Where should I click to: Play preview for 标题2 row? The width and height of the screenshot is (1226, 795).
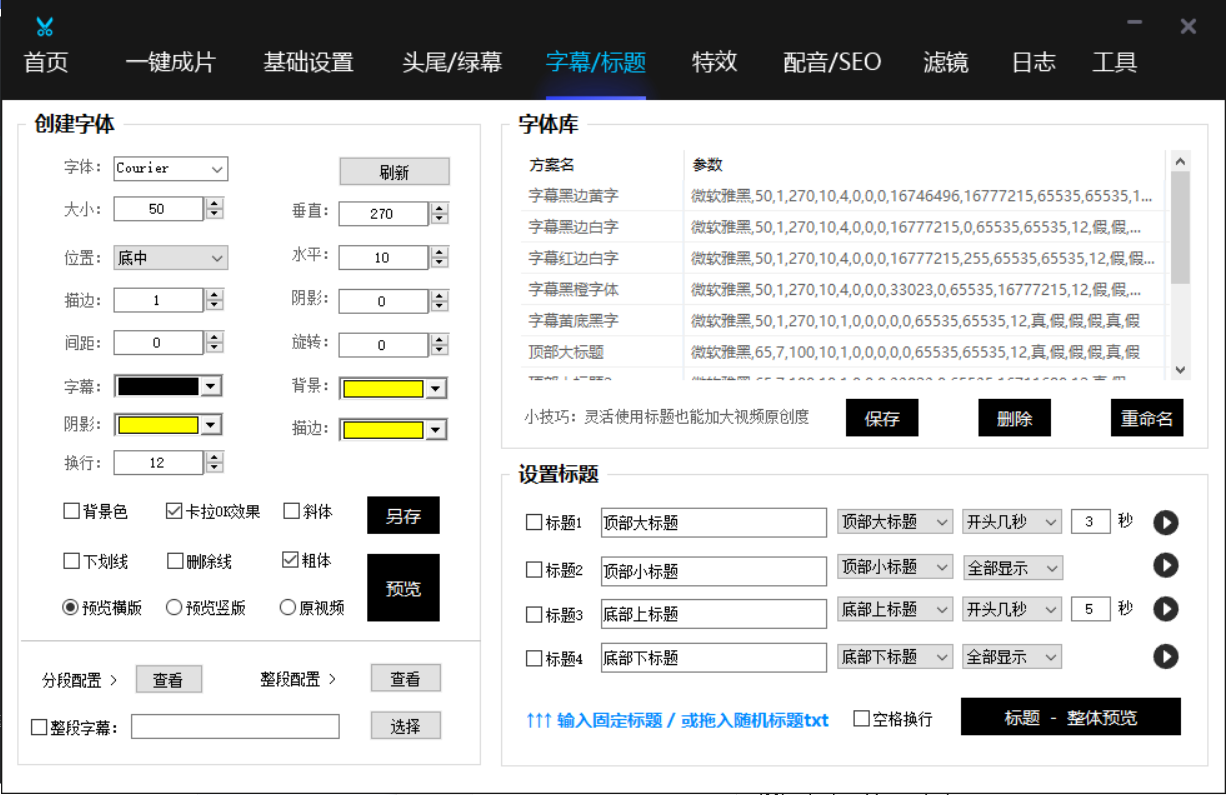[1165, 566]
